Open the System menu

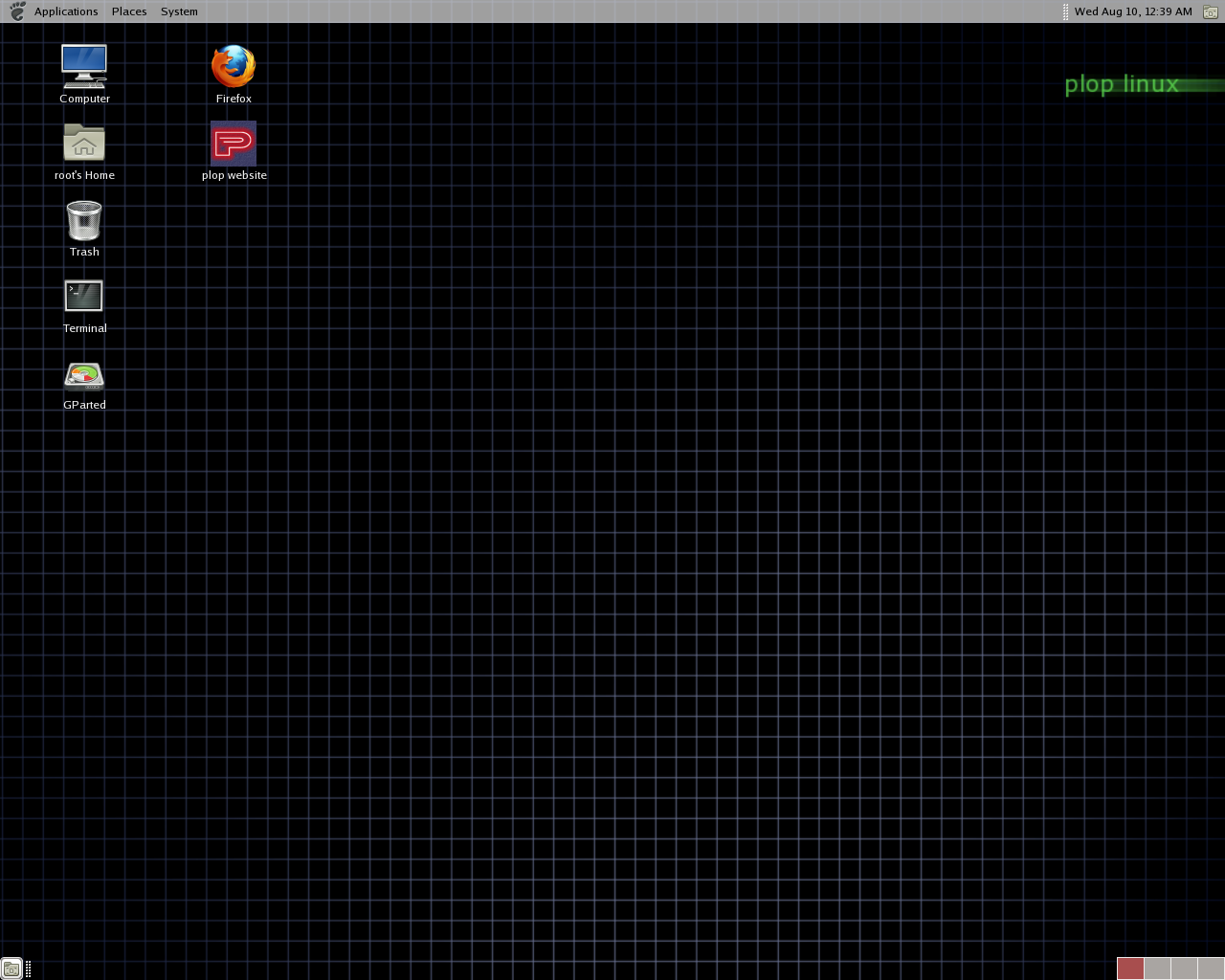[x=179, y=11]
